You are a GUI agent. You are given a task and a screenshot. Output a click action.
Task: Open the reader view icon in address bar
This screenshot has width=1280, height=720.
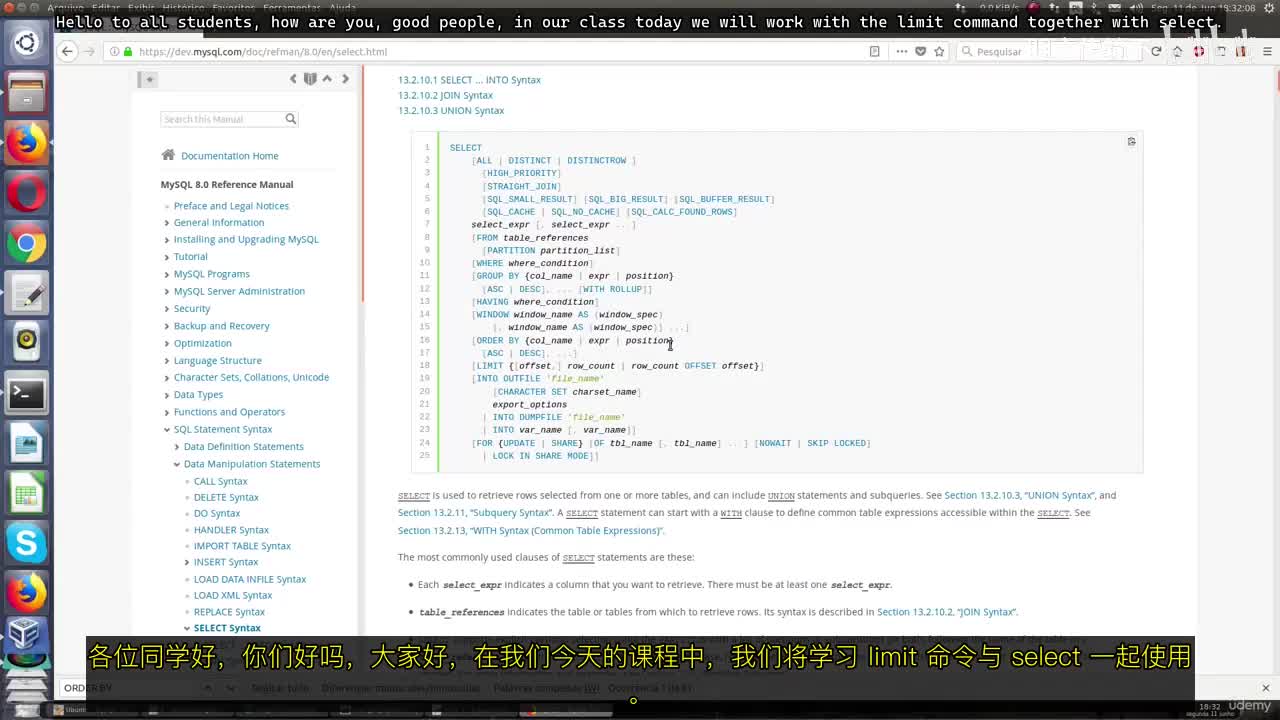[x=875, y=52]
